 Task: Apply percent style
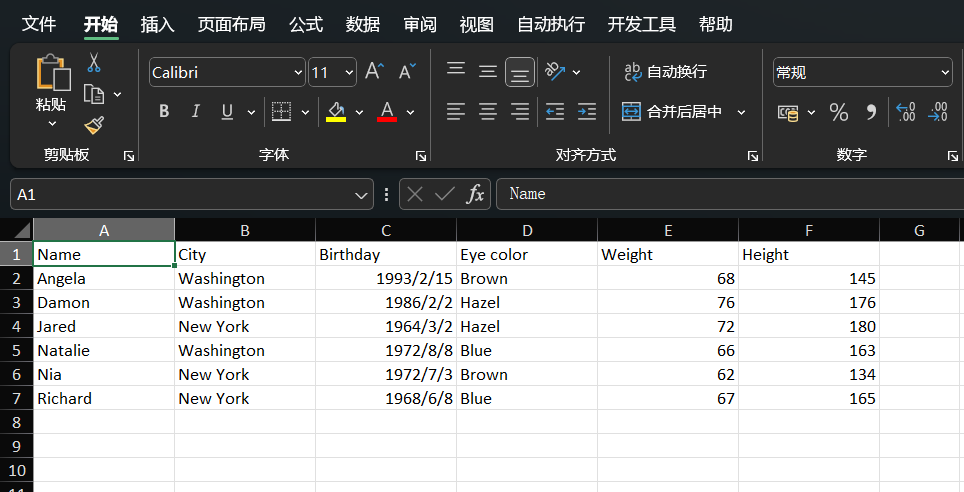(x=839, y=113)
